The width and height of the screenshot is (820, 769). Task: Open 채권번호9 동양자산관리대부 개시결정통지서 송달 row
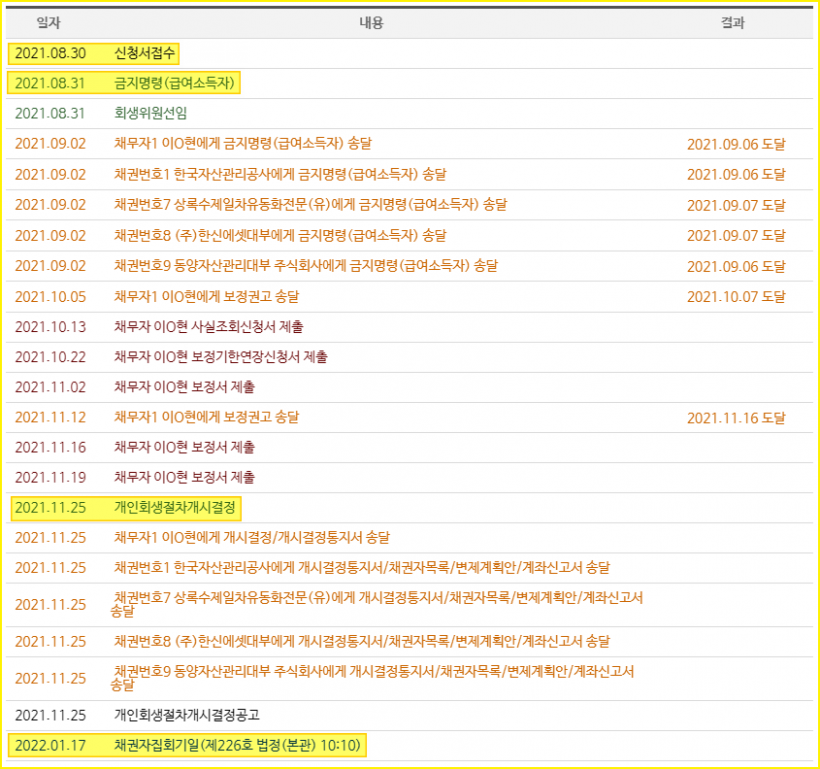372,678
